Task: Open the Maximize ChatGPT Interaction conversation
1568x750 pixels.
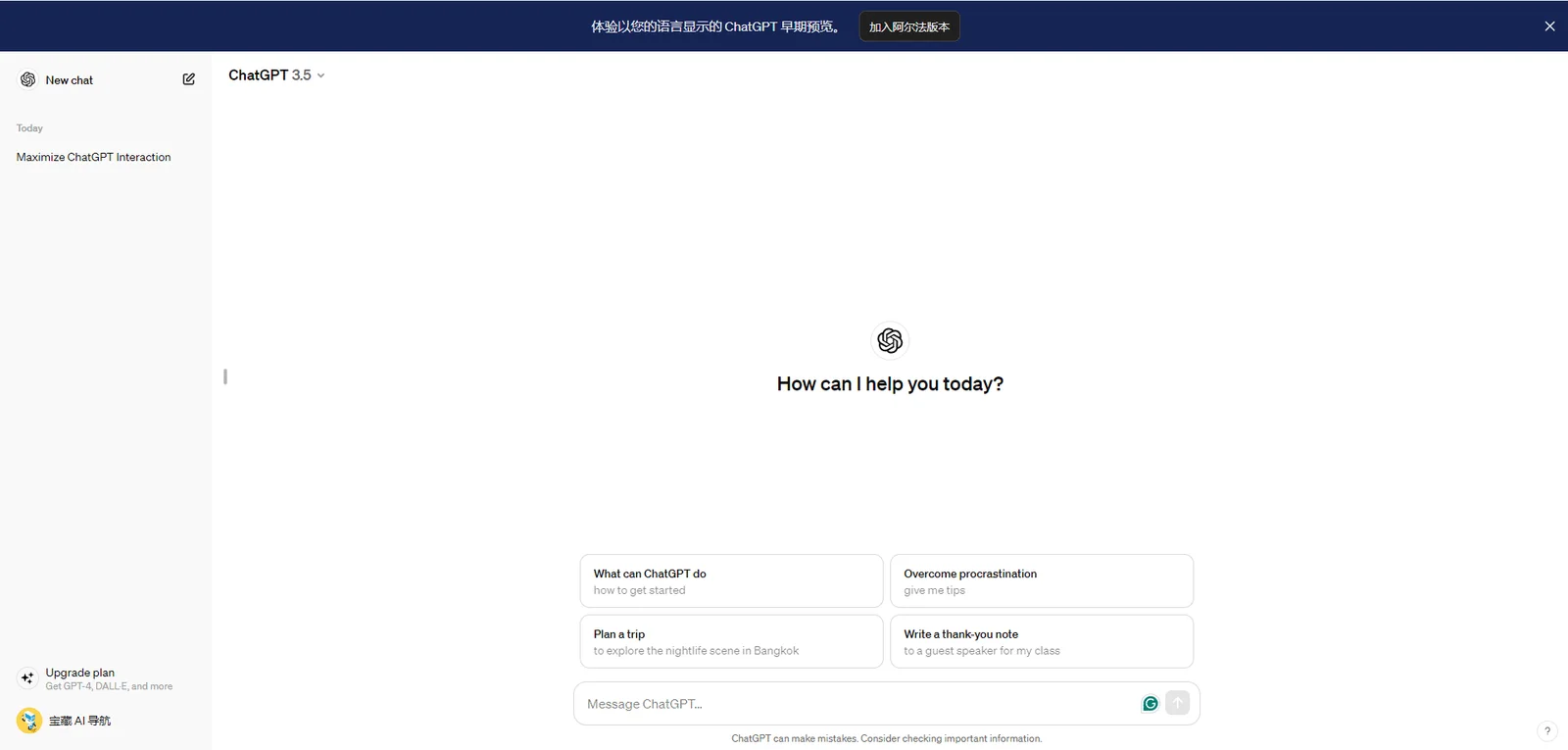Action: click(x=93, y=157)
